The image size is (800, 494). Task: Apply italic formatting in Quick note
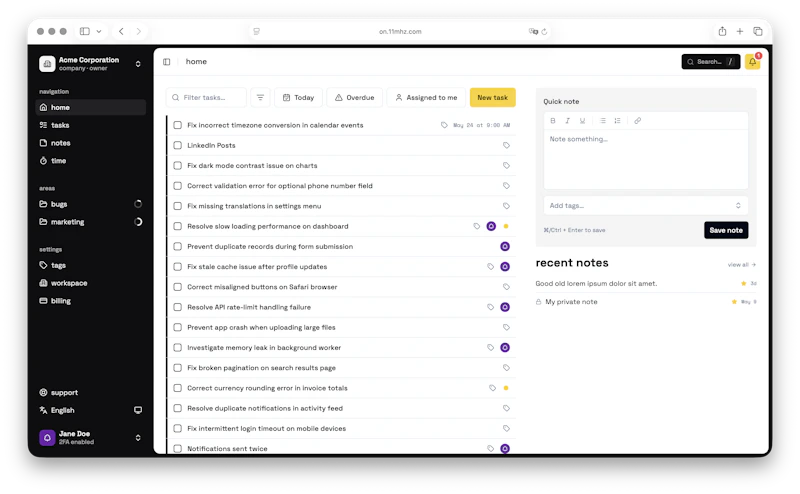[567, 121]
